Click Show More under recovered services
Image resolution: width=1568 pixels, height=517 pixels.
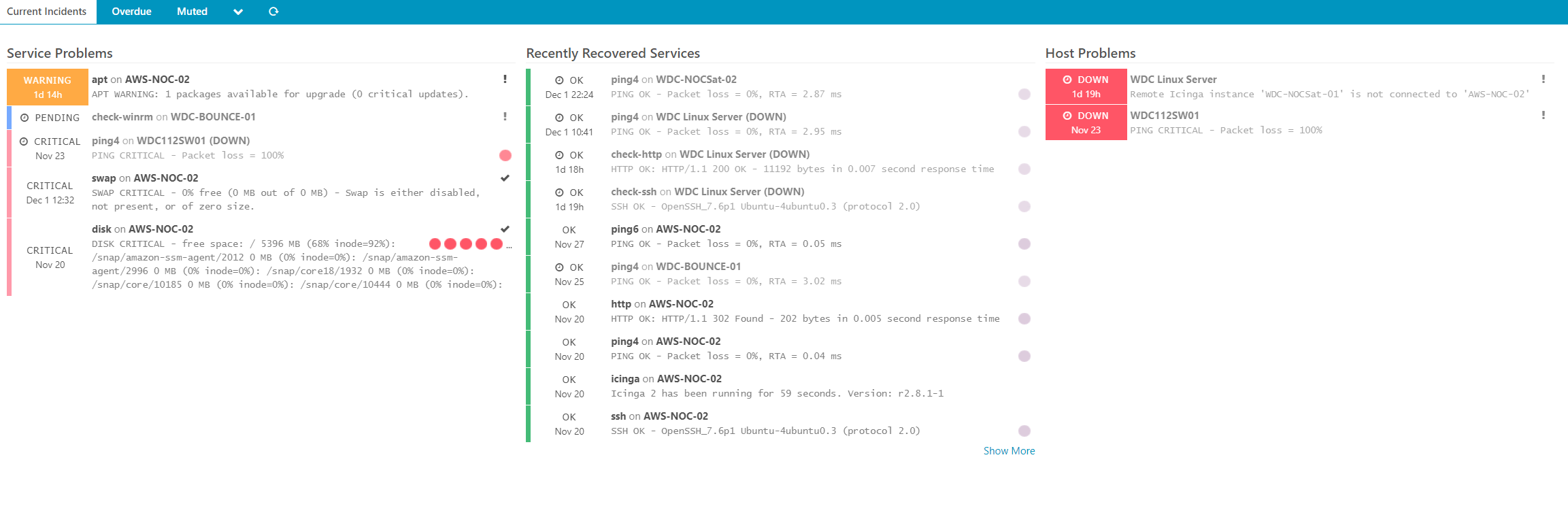click(x=1009, y=451)
